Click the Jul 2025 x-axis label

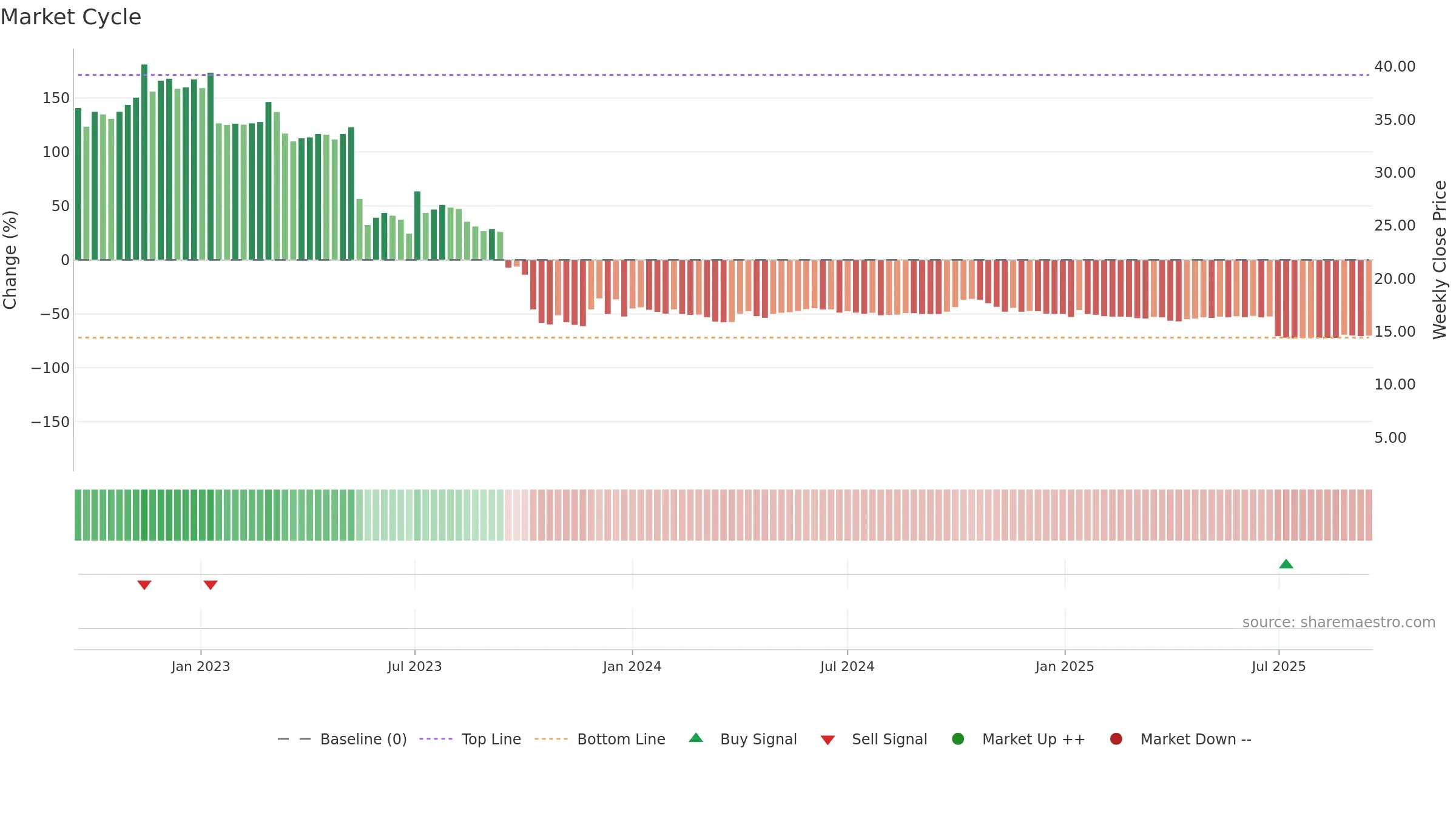pyautogui.click(x=1279, y=667)
